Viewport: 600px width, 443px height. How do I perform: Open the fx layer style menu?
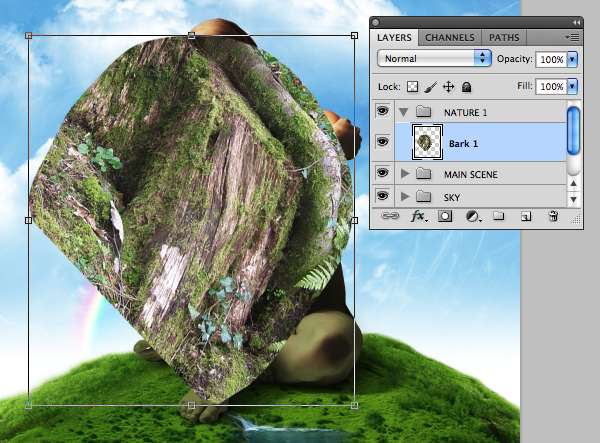click(419, 216)
